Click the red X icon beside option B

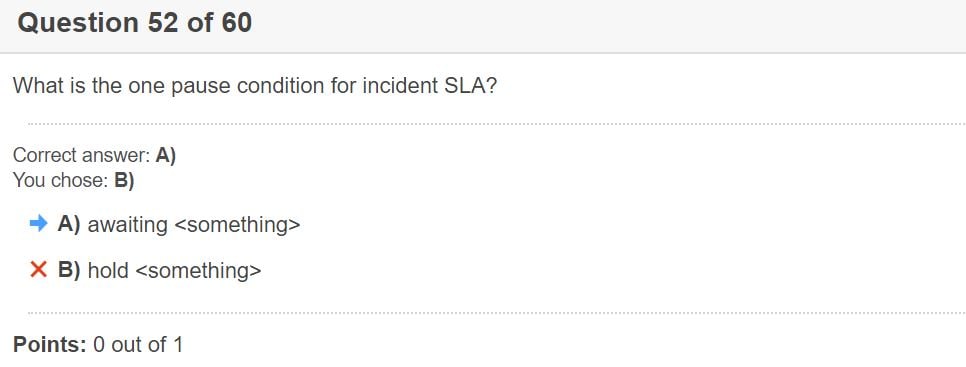point(38,269)
